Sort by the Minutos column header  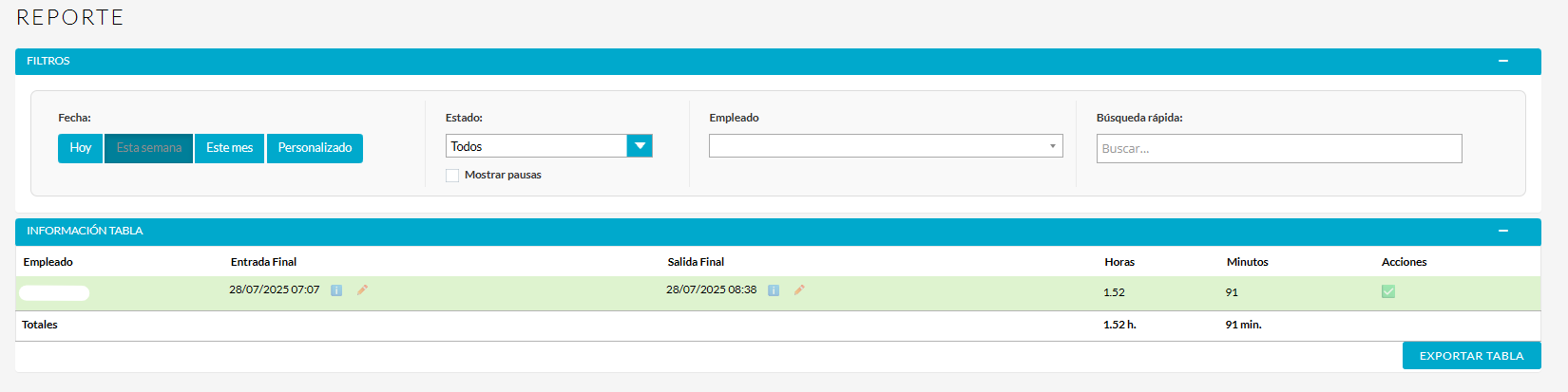[1247, 262]
